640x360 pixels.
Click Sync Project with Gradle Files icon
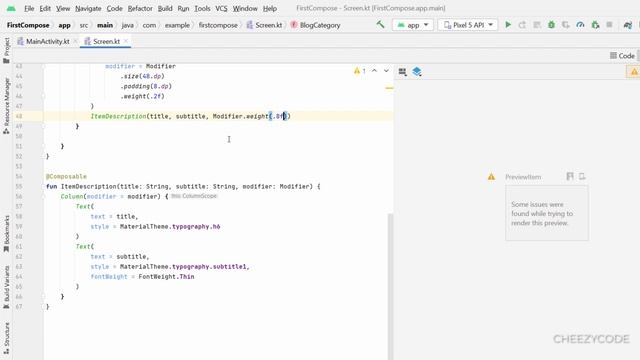[x=628, y=25]
